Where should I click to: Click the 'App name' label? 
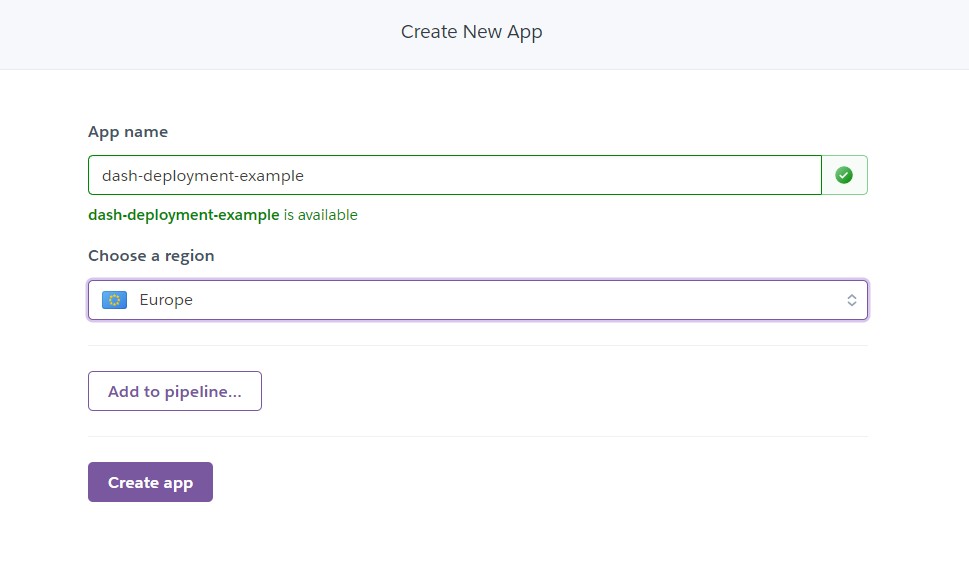pos(128,132)
